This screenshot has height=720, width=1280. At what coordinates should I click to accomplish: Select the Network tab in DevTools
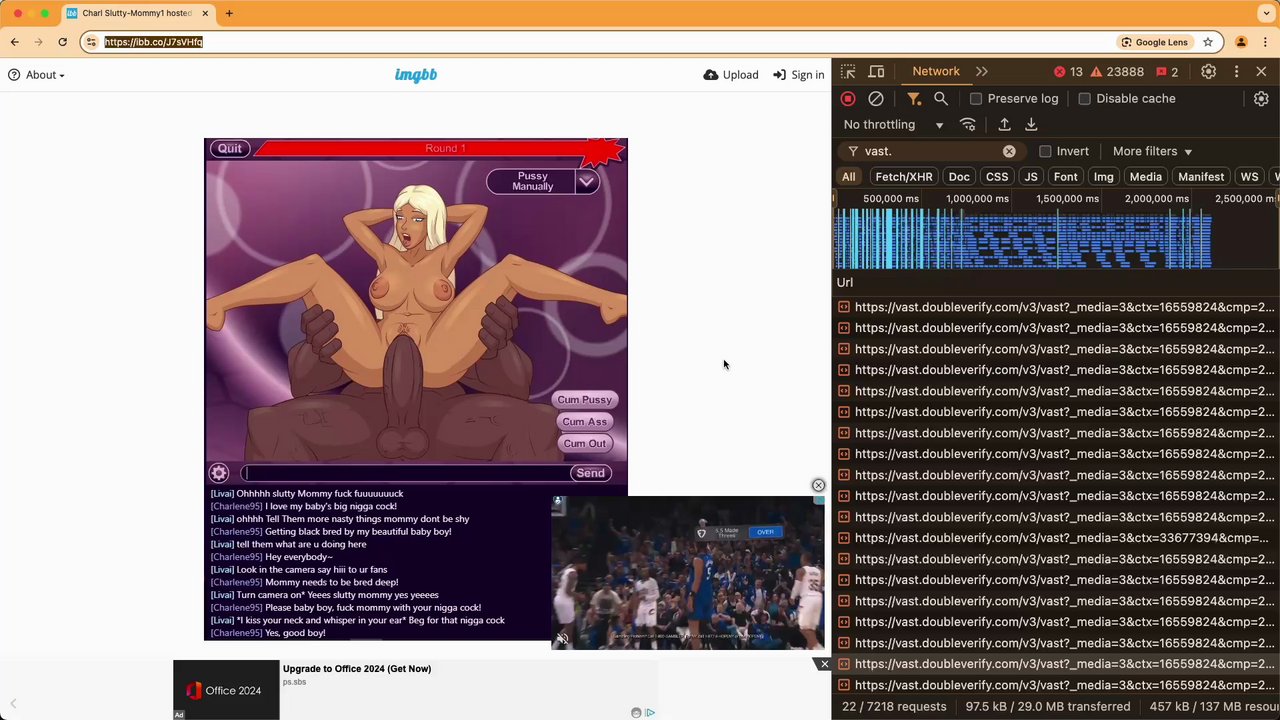pos(936,72)
